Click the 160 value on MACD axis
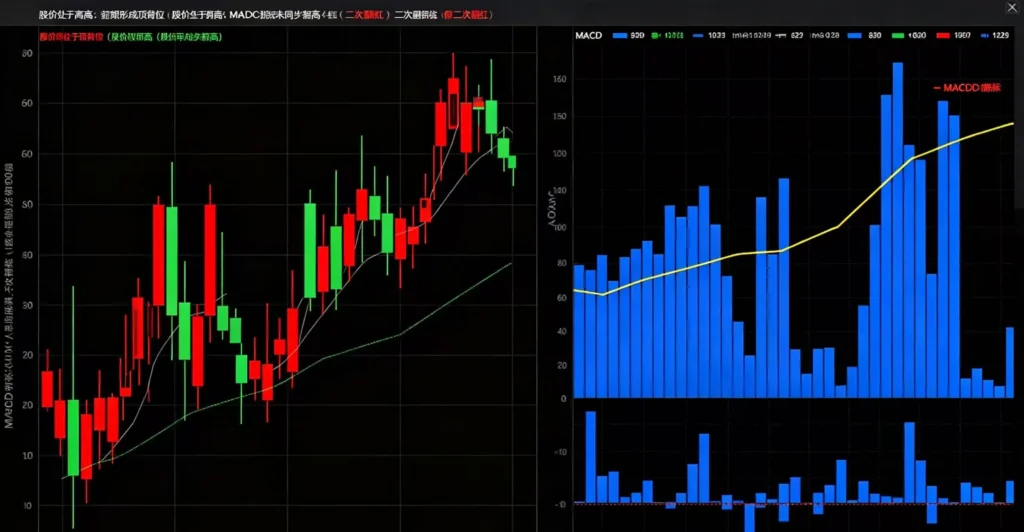Viewport: 1024px width, 532px height. (x=560, y=79)
